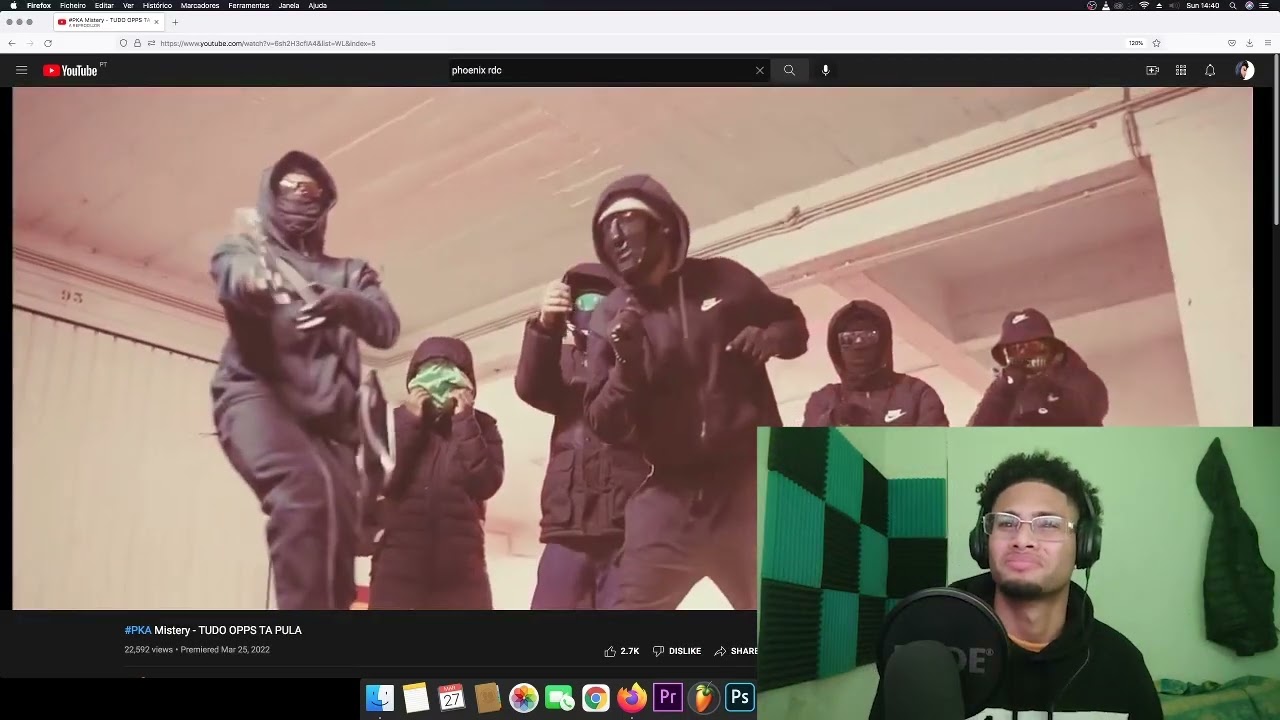Open the YouTube guide hamburger menu

21,70
